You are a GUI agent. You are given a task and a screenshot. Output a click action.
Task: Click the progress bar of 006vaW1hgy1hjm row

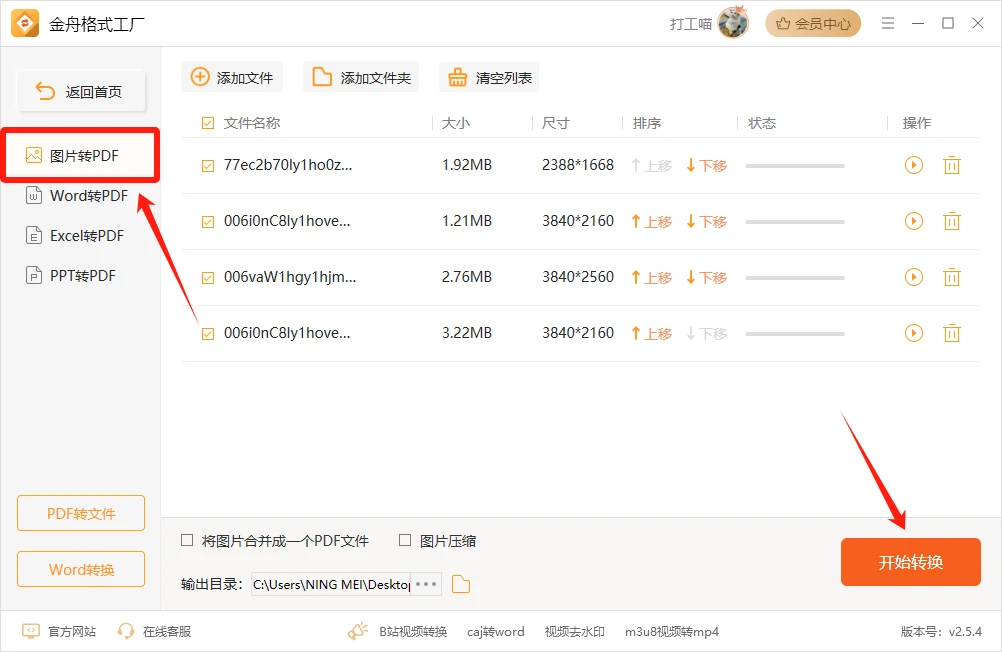tap(795, 277)
